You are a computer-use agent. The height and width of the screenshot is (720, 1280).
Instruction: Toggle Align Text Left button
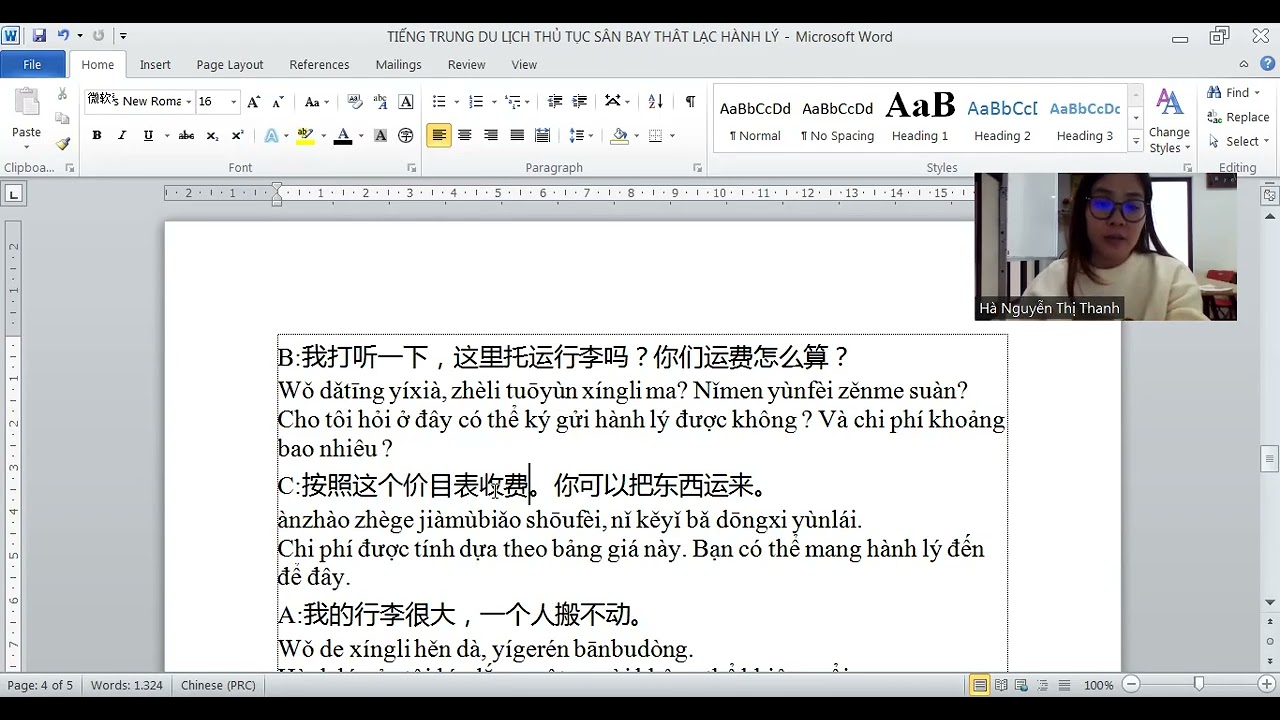tap(439, 135)
